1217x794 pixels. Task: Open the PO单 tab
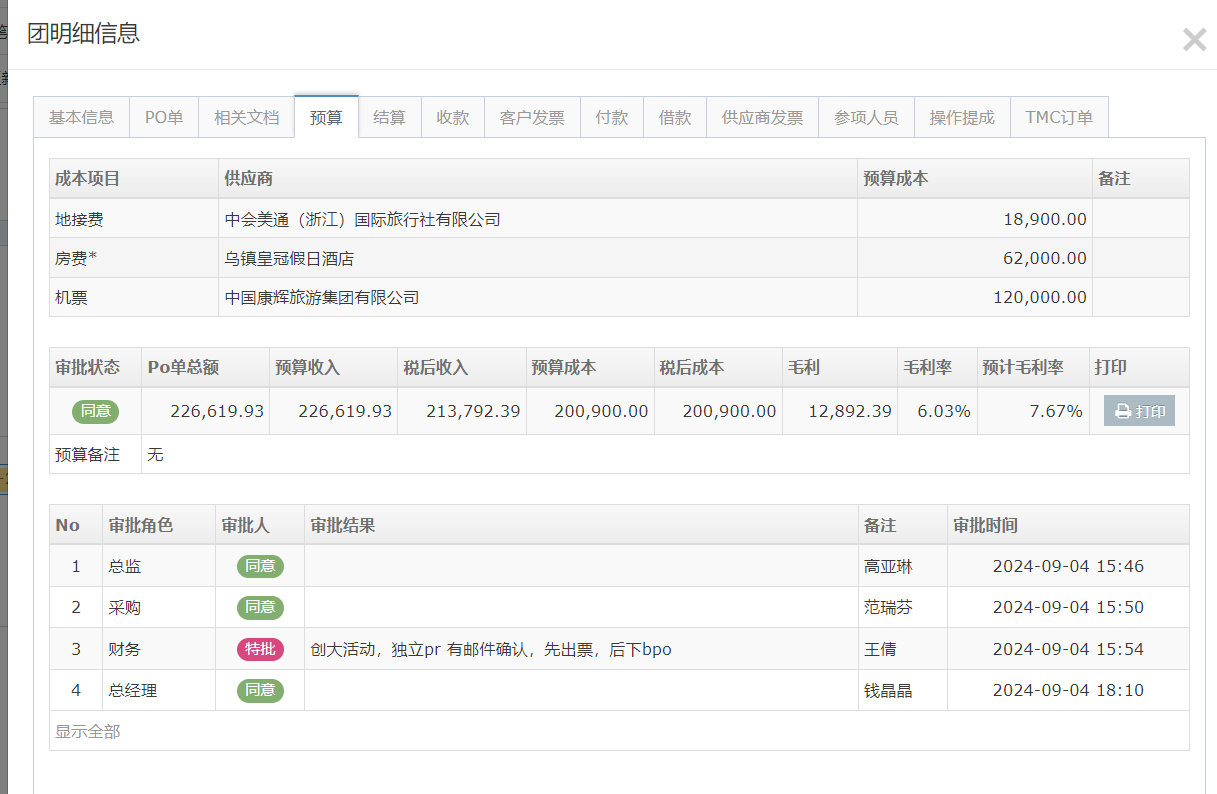click(164, 117)
